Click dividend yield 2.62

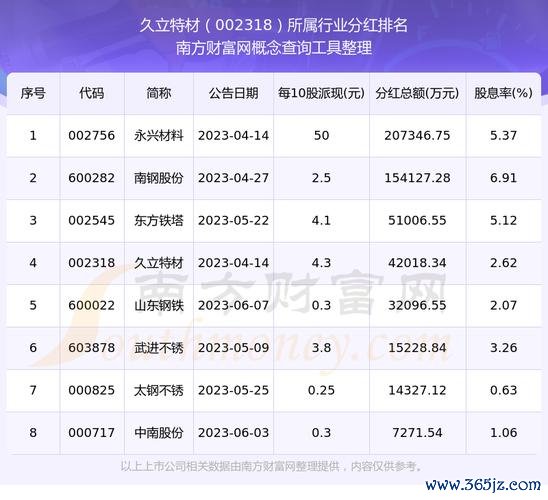[503, 263]
